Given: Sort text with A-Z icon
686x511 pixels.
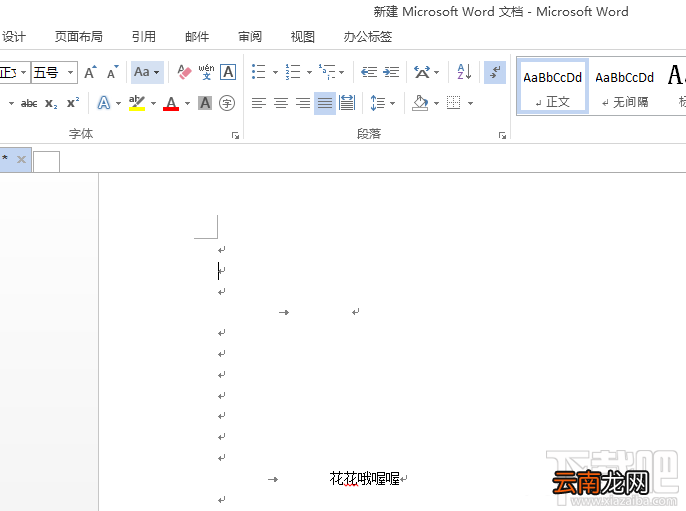Looking at the screenshot, I should pos(464,72).
